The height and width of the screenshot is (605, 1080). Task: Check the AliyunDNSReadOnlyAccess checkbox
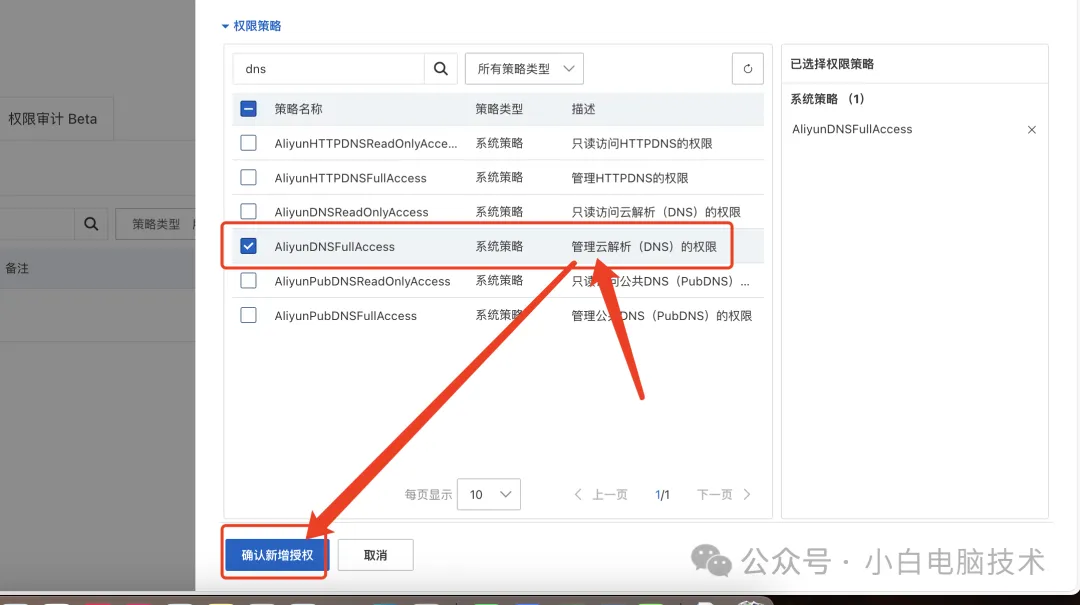248,211
